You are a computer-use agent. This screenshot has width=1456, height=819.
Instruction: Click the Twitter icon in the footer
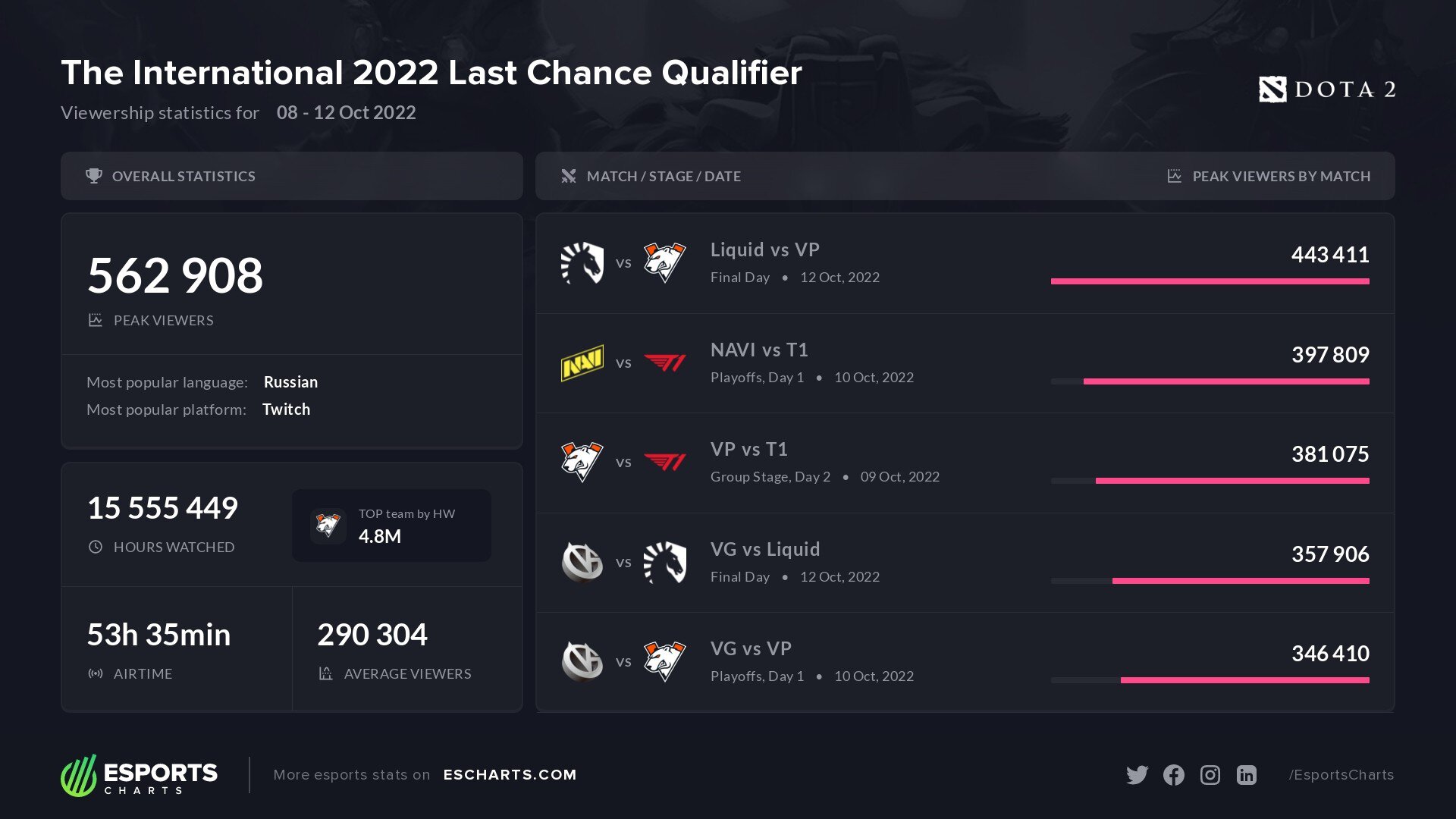(1137, 775)
